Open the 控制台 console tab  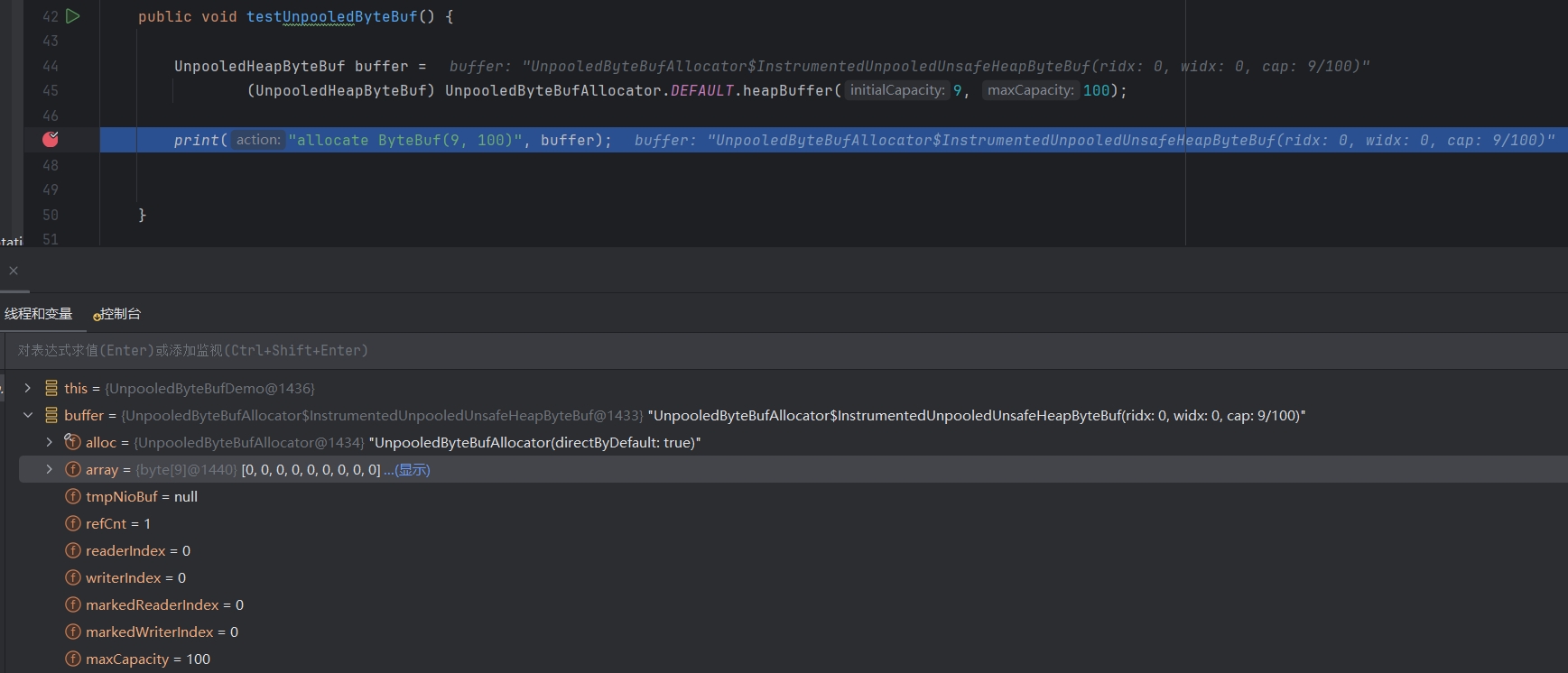[x=117, y=314]
